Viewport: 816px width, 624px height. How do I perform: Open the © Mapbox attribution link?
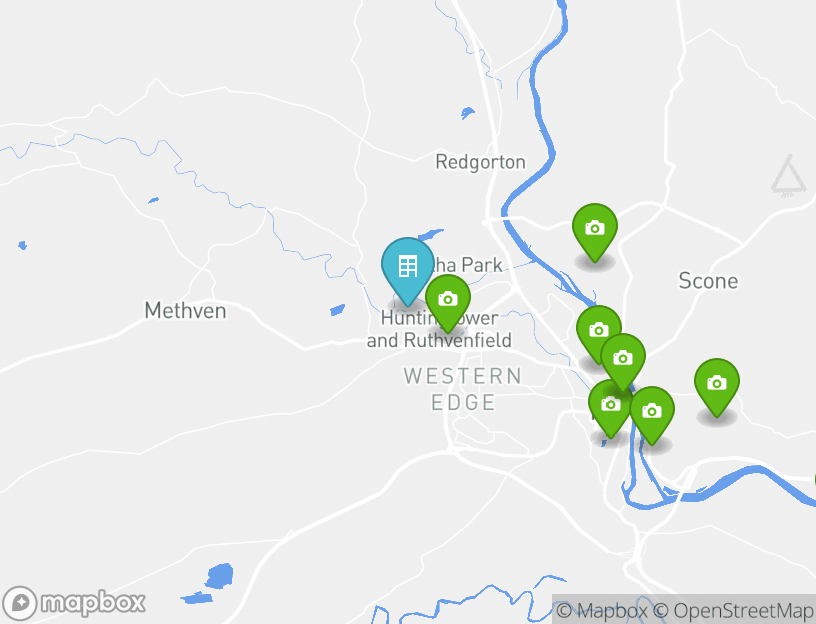[x=602, y=610]
